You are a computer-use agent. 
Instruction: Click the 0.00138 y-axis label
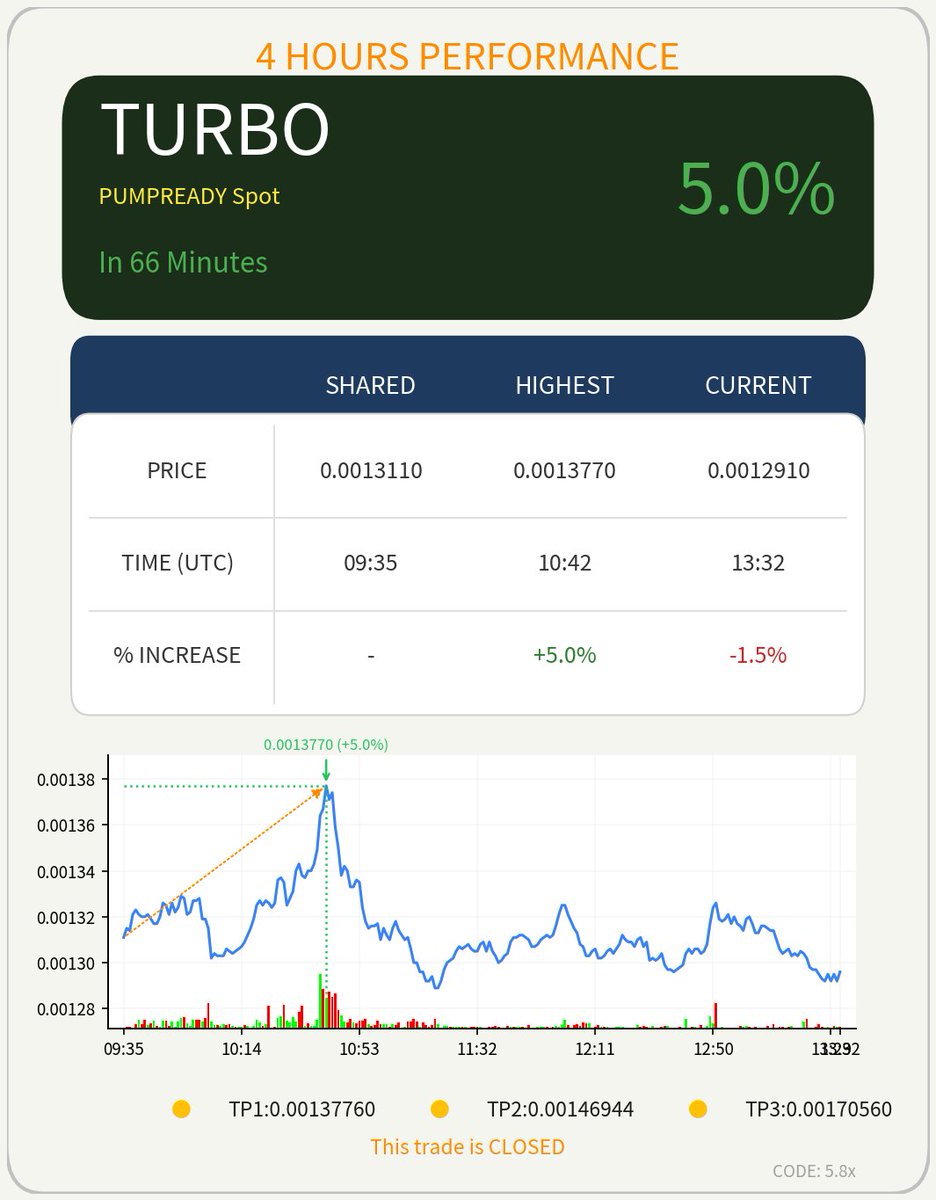tap(65, 779)
